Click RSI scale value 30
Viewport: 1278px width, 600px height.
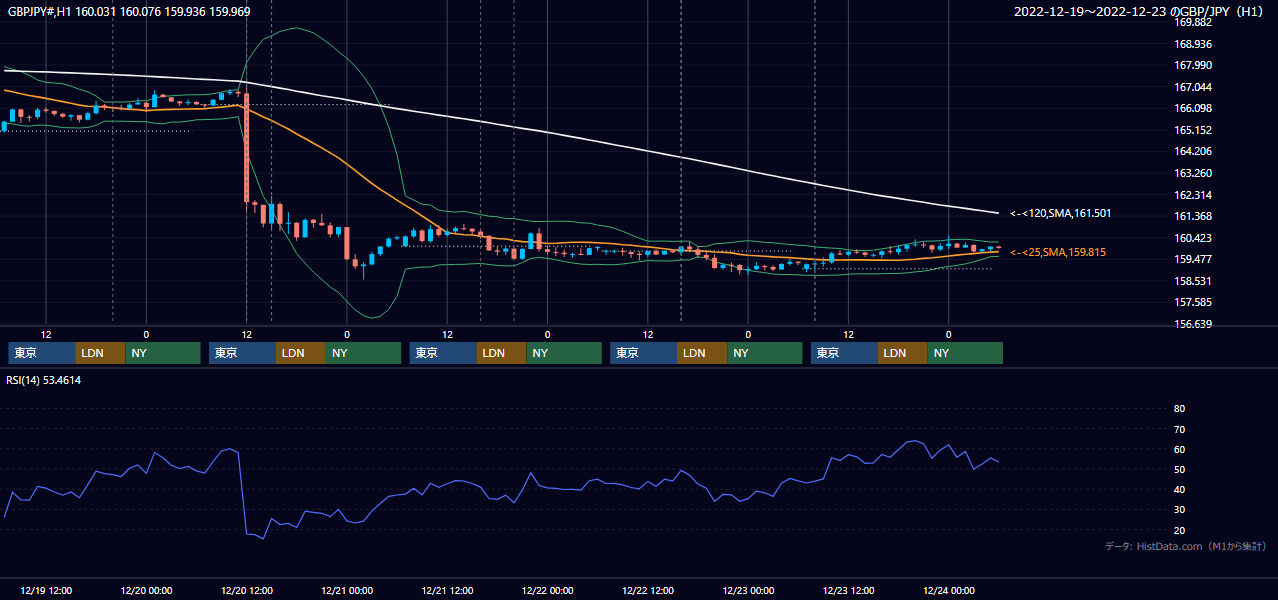[x=1179, y=510]
